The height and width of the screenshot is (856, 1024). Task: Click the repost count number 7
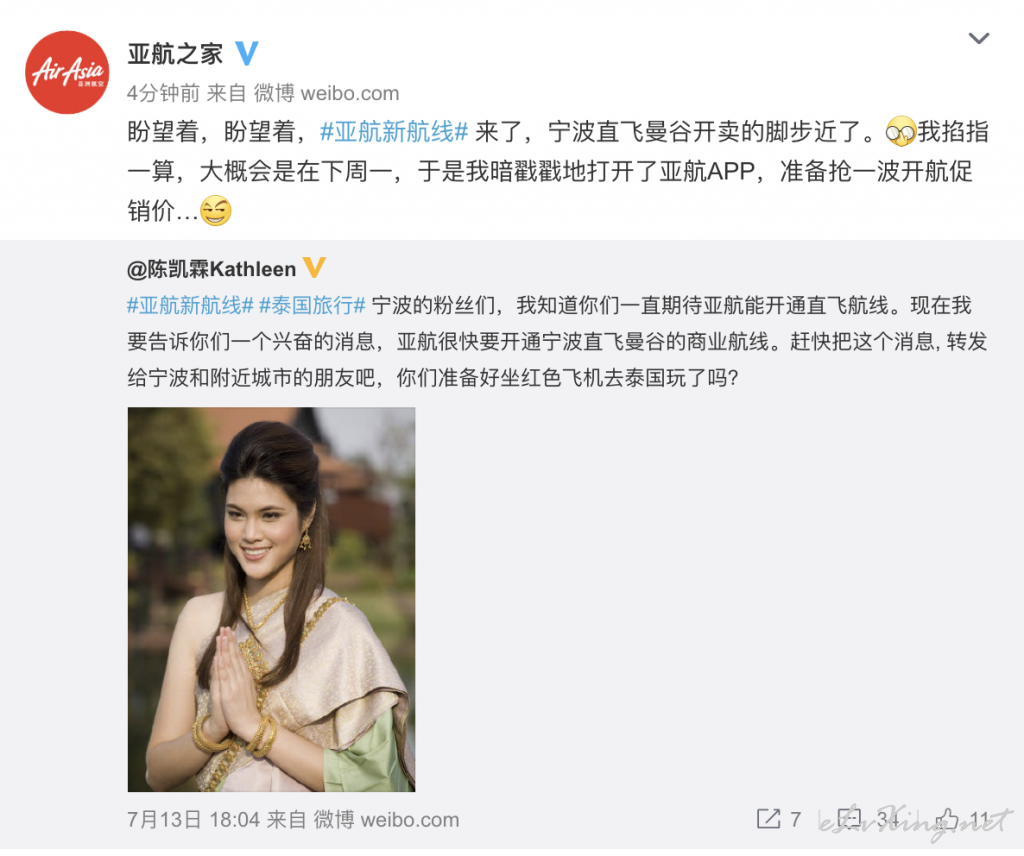[x=795, y=819]
